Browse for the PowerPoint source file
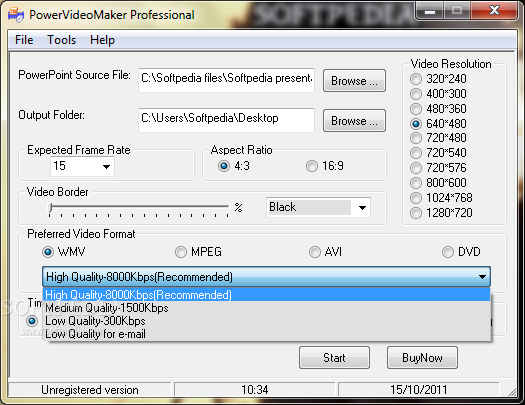This screenshot has width=525, height=405. [354, 81]
